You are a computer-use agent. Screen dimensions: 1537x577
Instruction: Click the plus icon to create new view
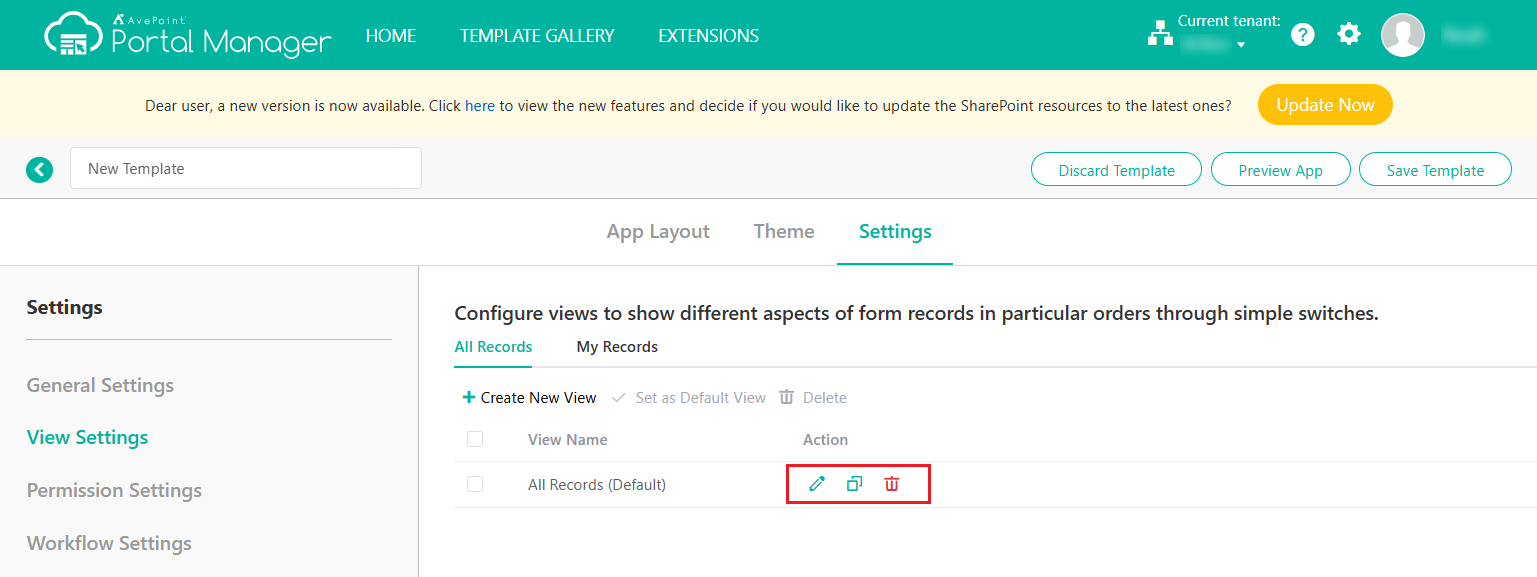[x=468, y=398]
